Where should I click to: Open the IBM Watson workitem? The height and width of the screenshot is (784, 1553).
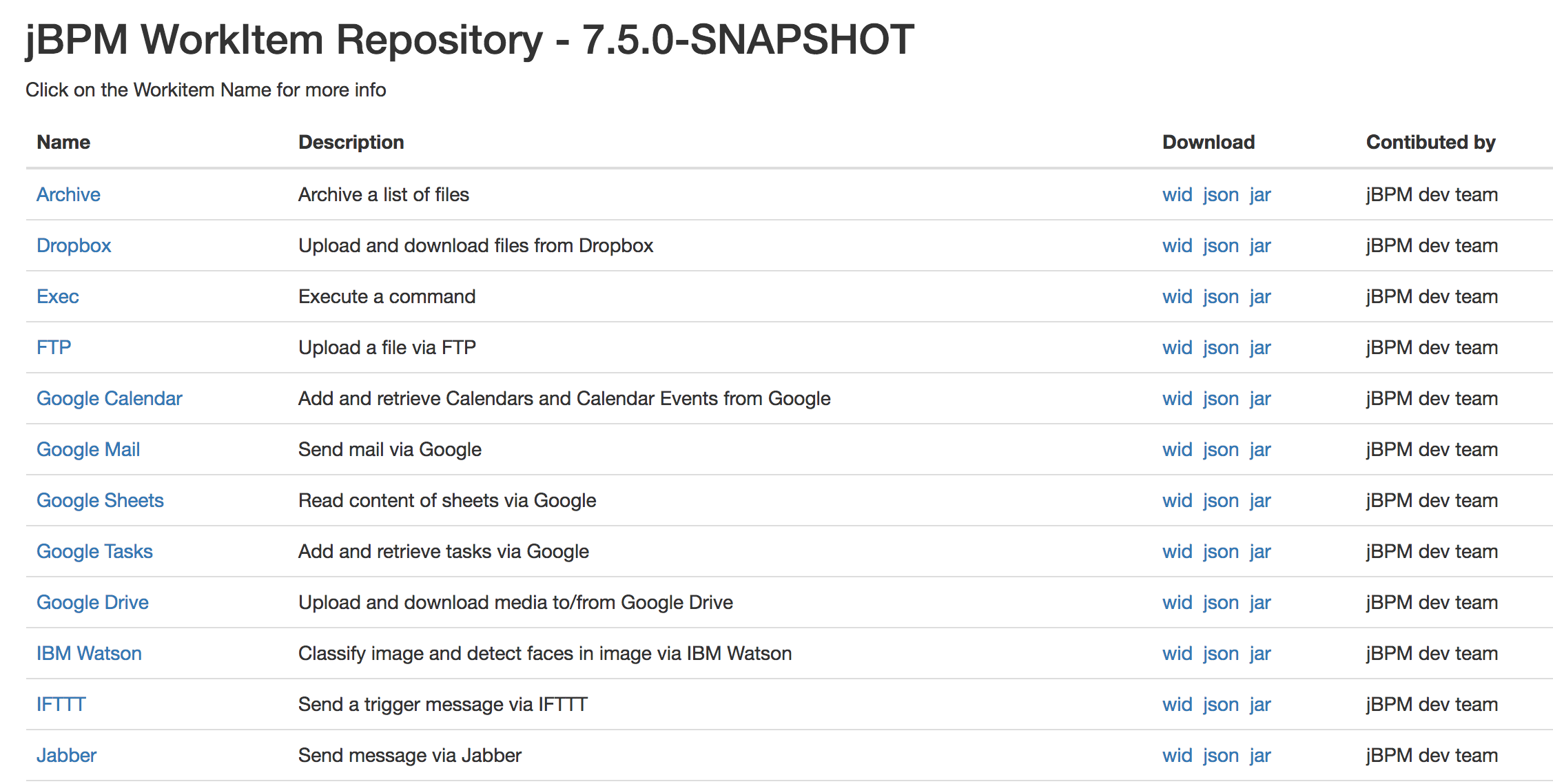(89, 654)
